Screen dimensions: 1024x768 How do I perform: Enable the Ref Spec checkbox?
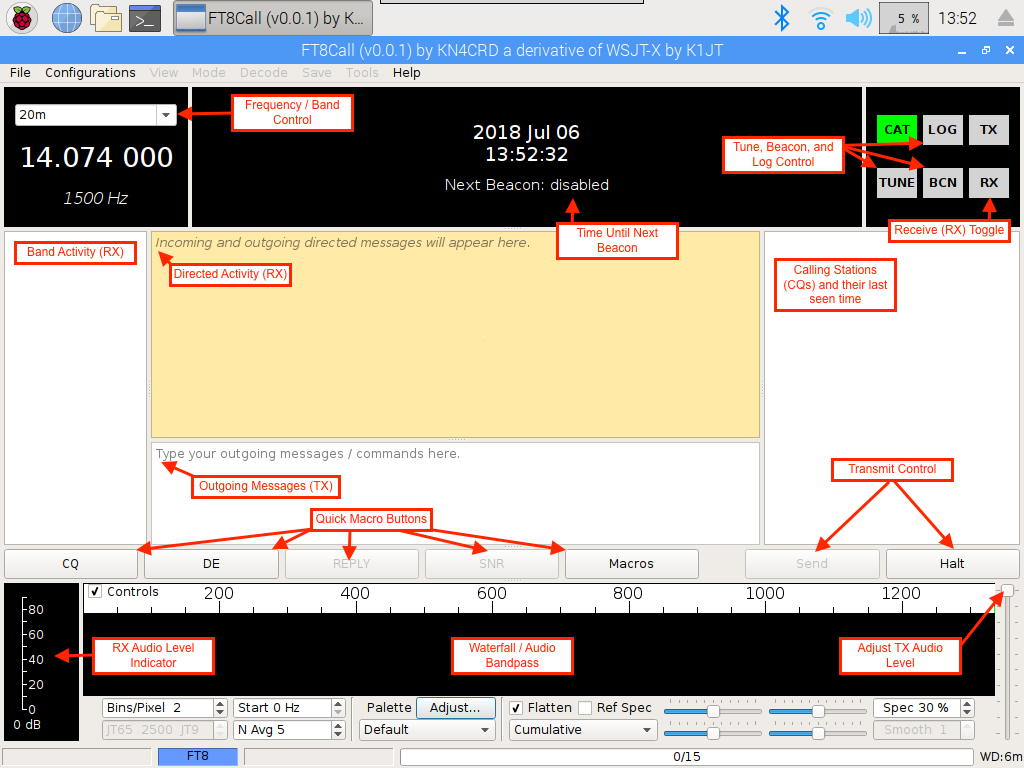click(585, 708)
